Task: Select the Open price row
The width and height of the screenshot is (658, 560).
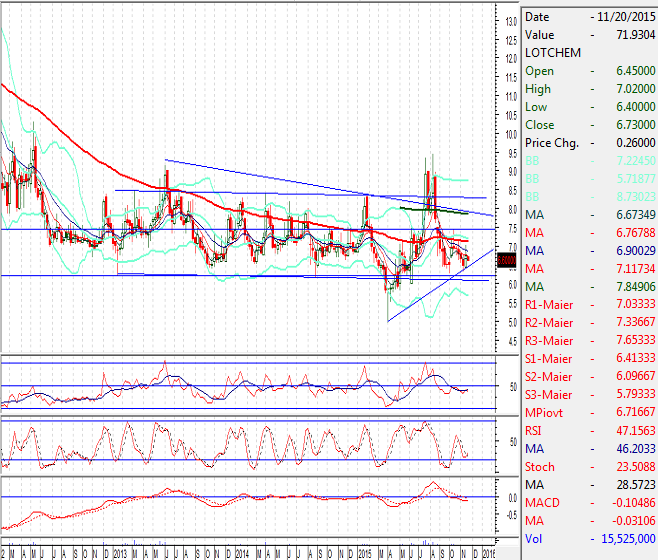Action: [588, 71]
